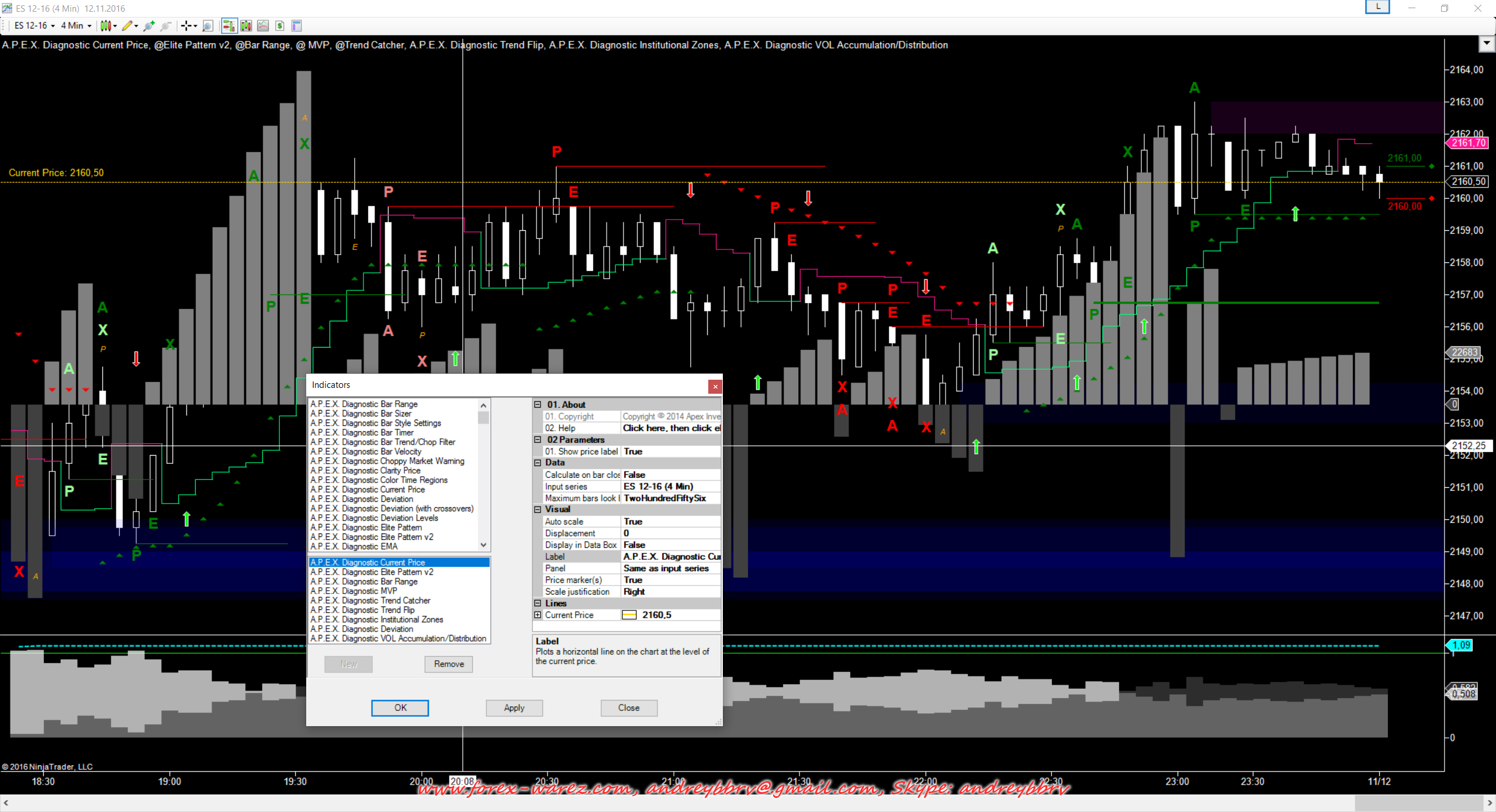Click the Remove button
The height and width of the screenshot is (812, 1496).
(x=449, y=664)
